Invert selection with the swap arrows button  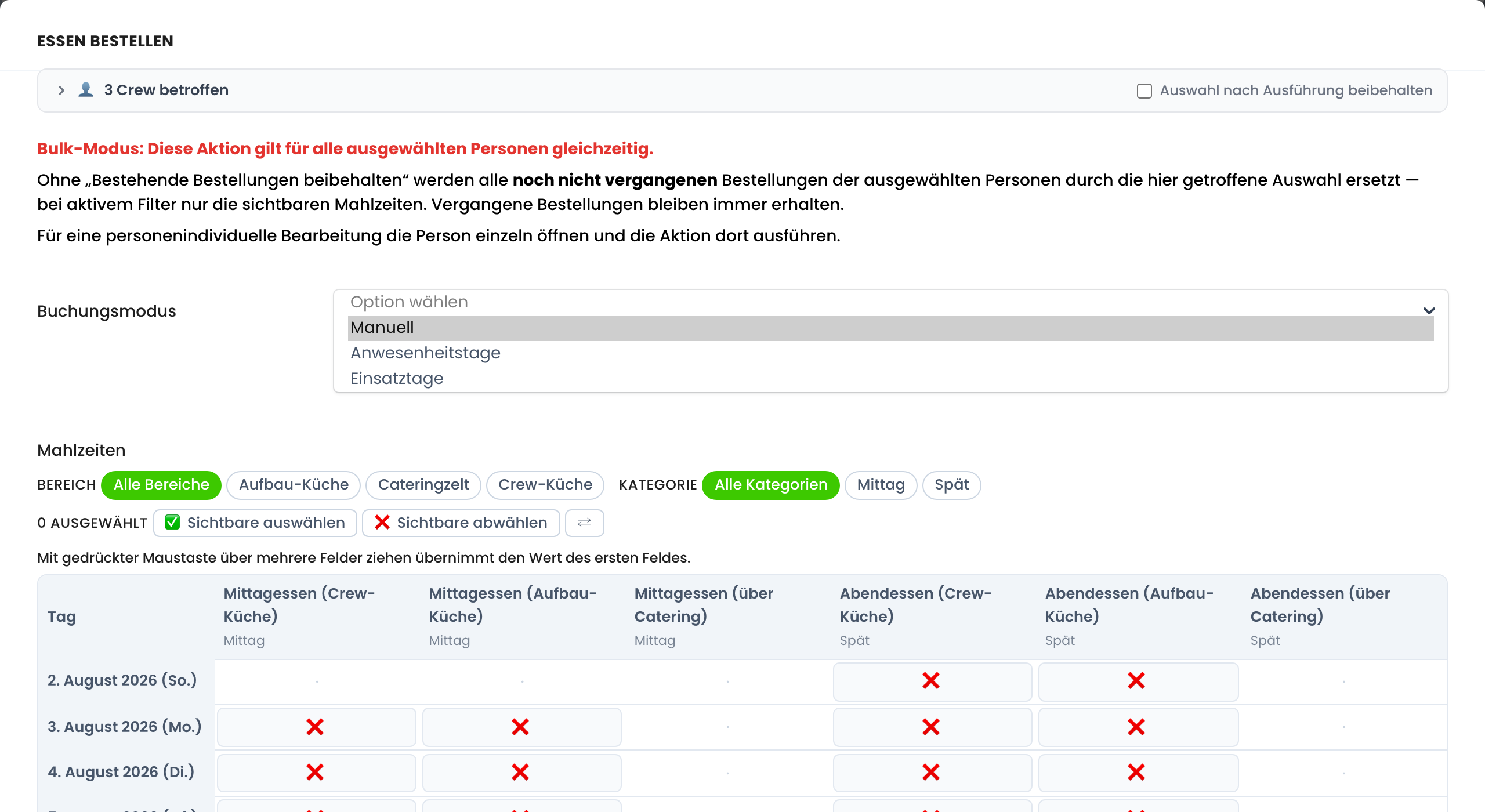(x=585, y=523)
